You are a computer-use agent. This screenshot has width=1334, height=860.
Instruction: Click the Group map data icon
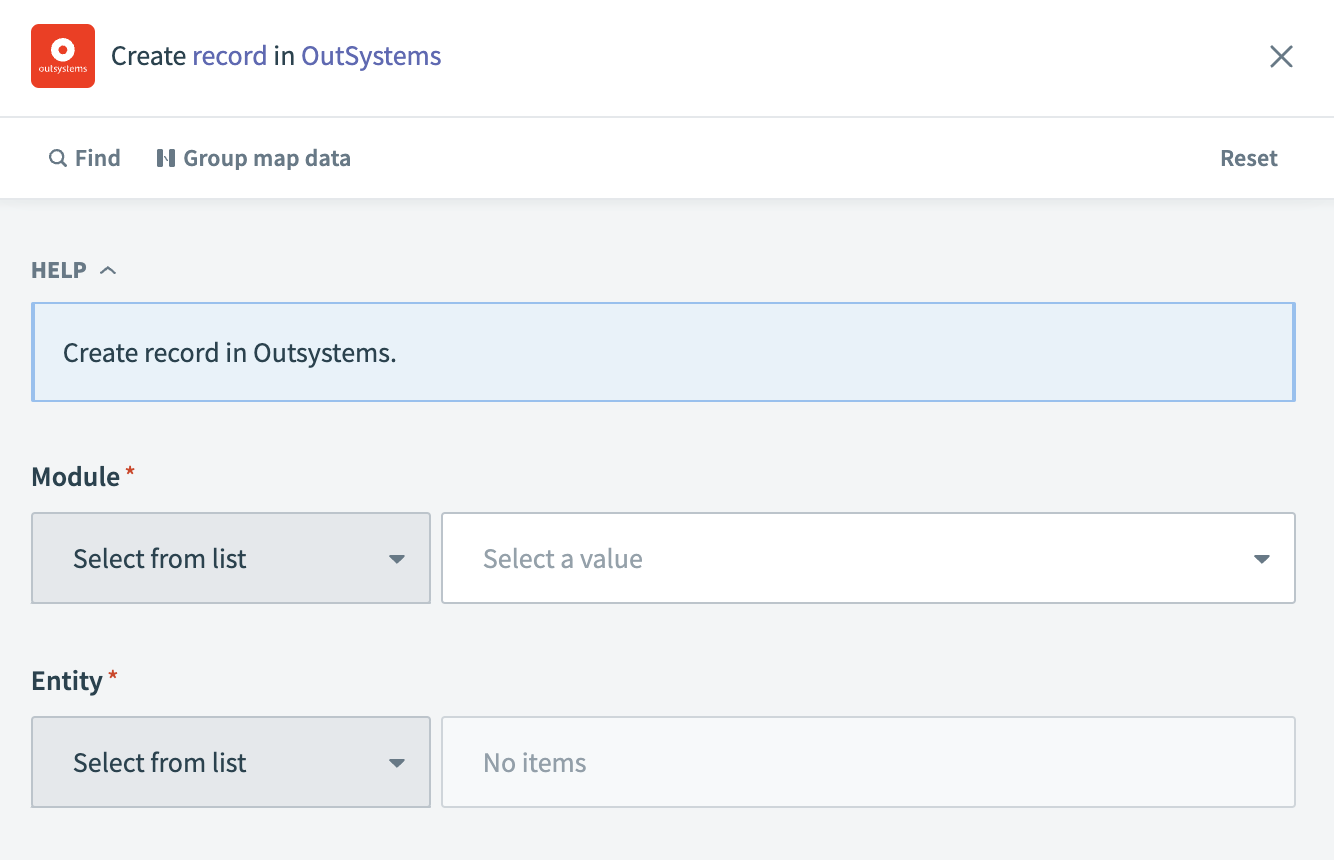point(166,158)
